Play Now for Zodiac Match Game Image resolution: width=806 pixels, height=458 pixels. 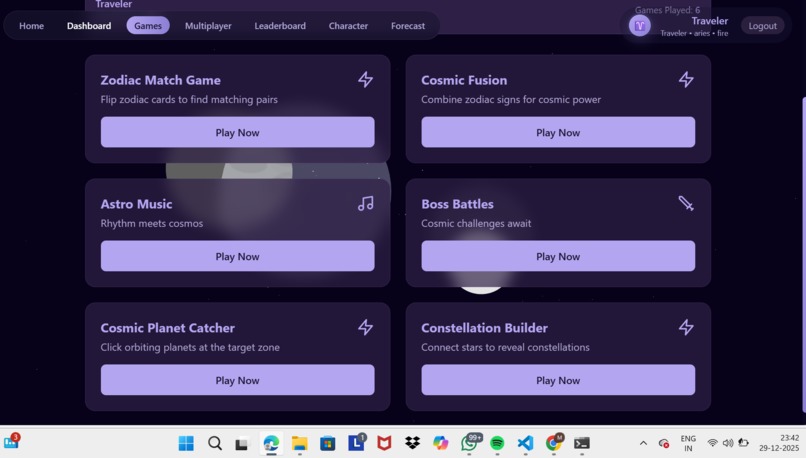coord(237,132)
